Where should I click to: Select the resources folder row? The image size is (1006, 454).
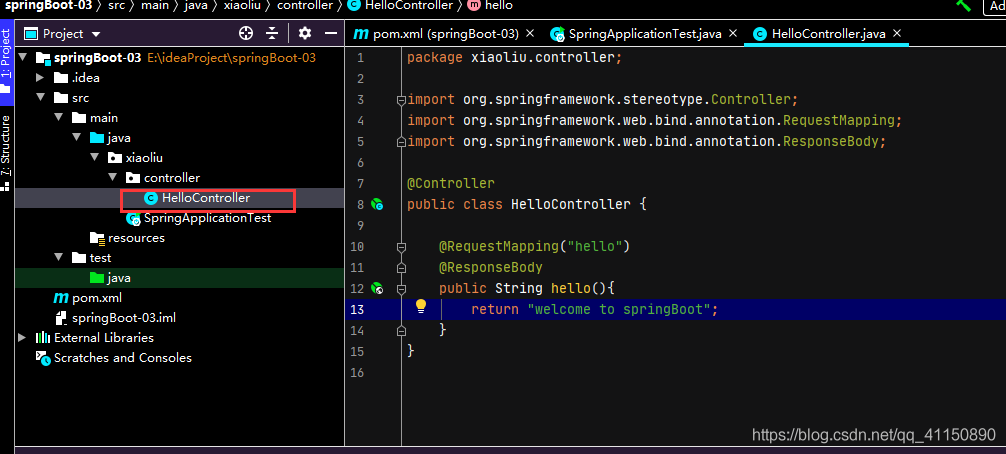pyautogui.click(x=179, y=239)
